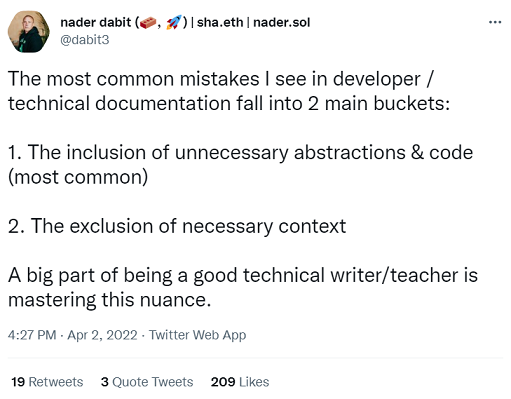511x399 pixels.
Task: Click nader.sol in the author name
Action: click(282, 22)
